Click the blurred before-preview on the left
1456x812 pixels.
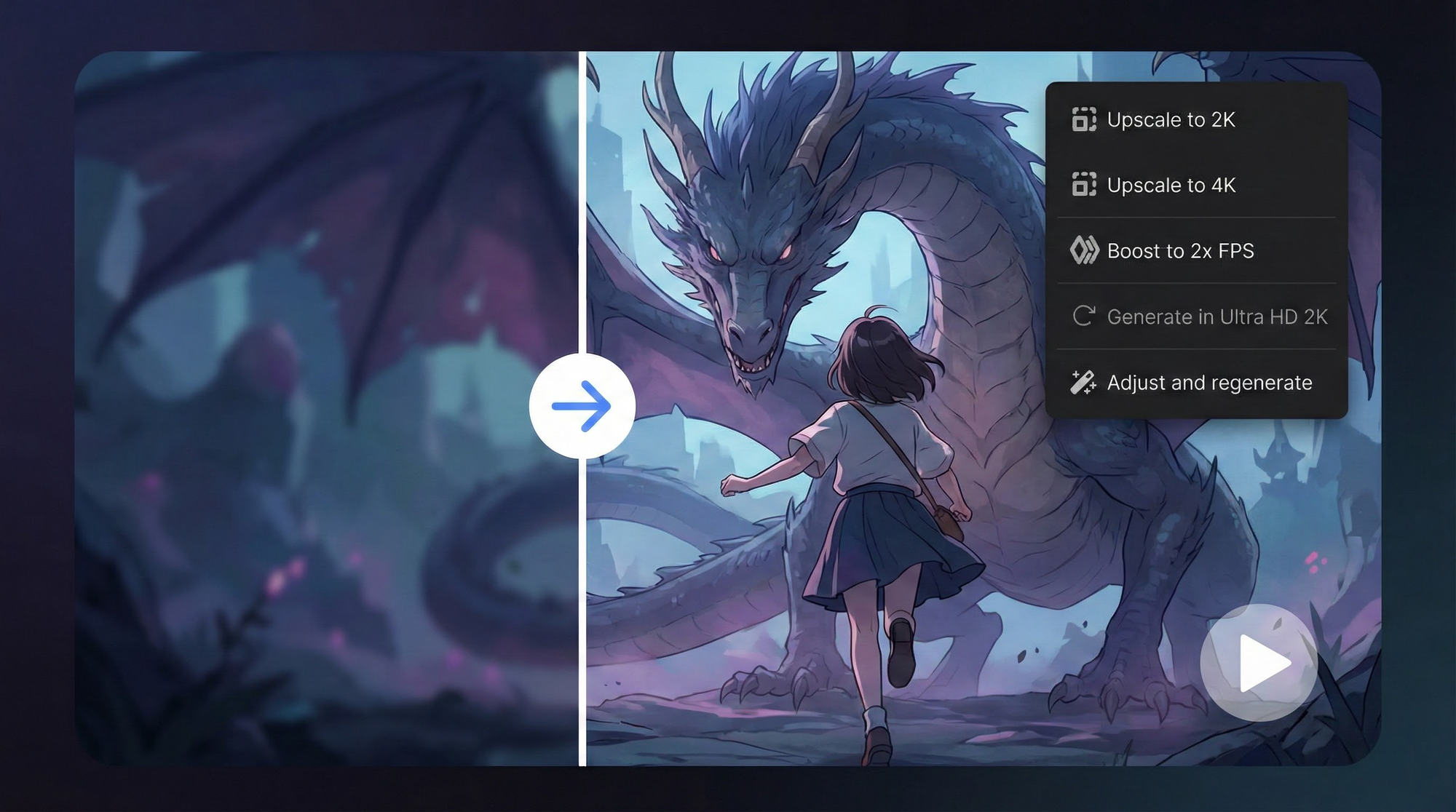pyautogui.click(x=291, y=437)
